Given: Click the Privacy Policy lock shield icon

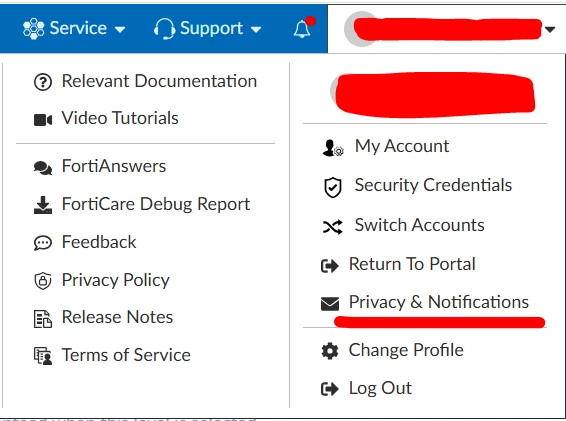Looking at the screenshot, I should (x=43, y=281).
